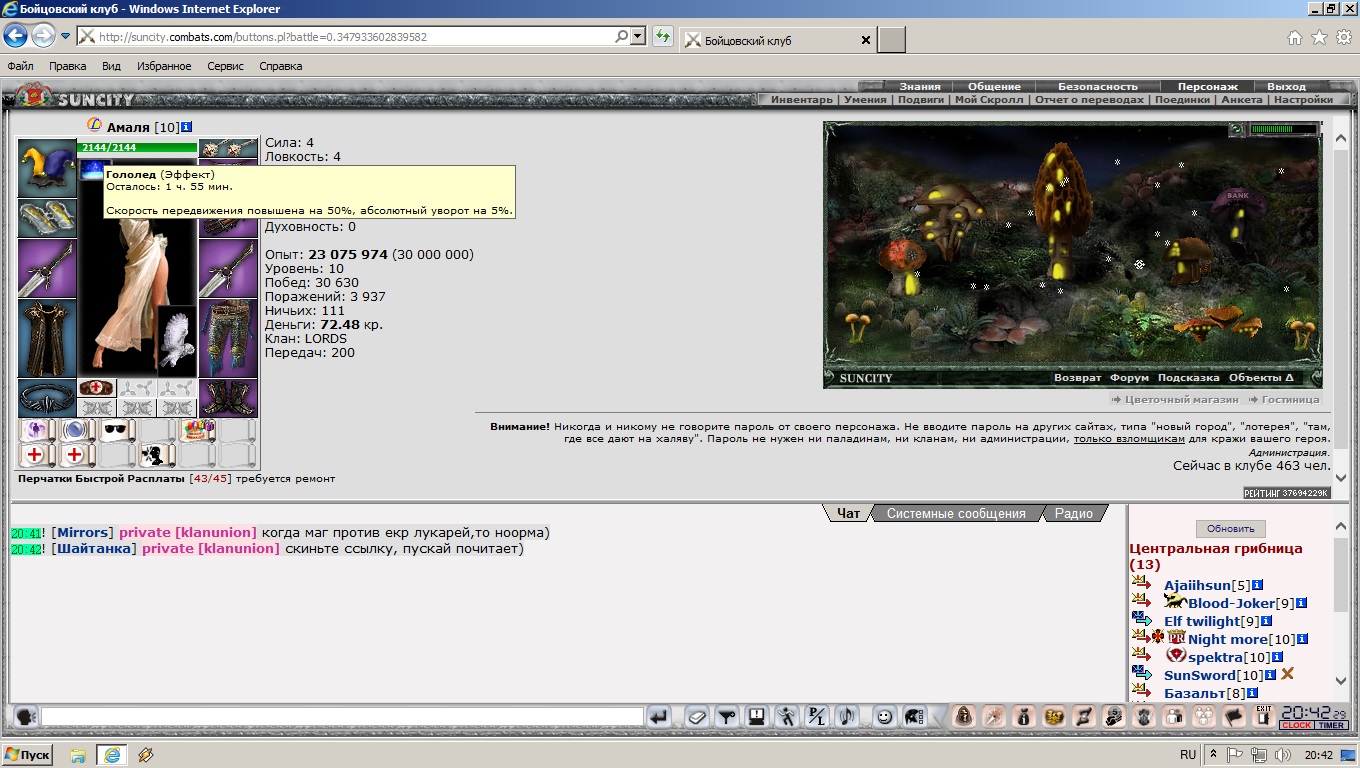This screenshot has height=768, width=1360.
Task: Click the IE Home icon
Action: [1295, 37]
